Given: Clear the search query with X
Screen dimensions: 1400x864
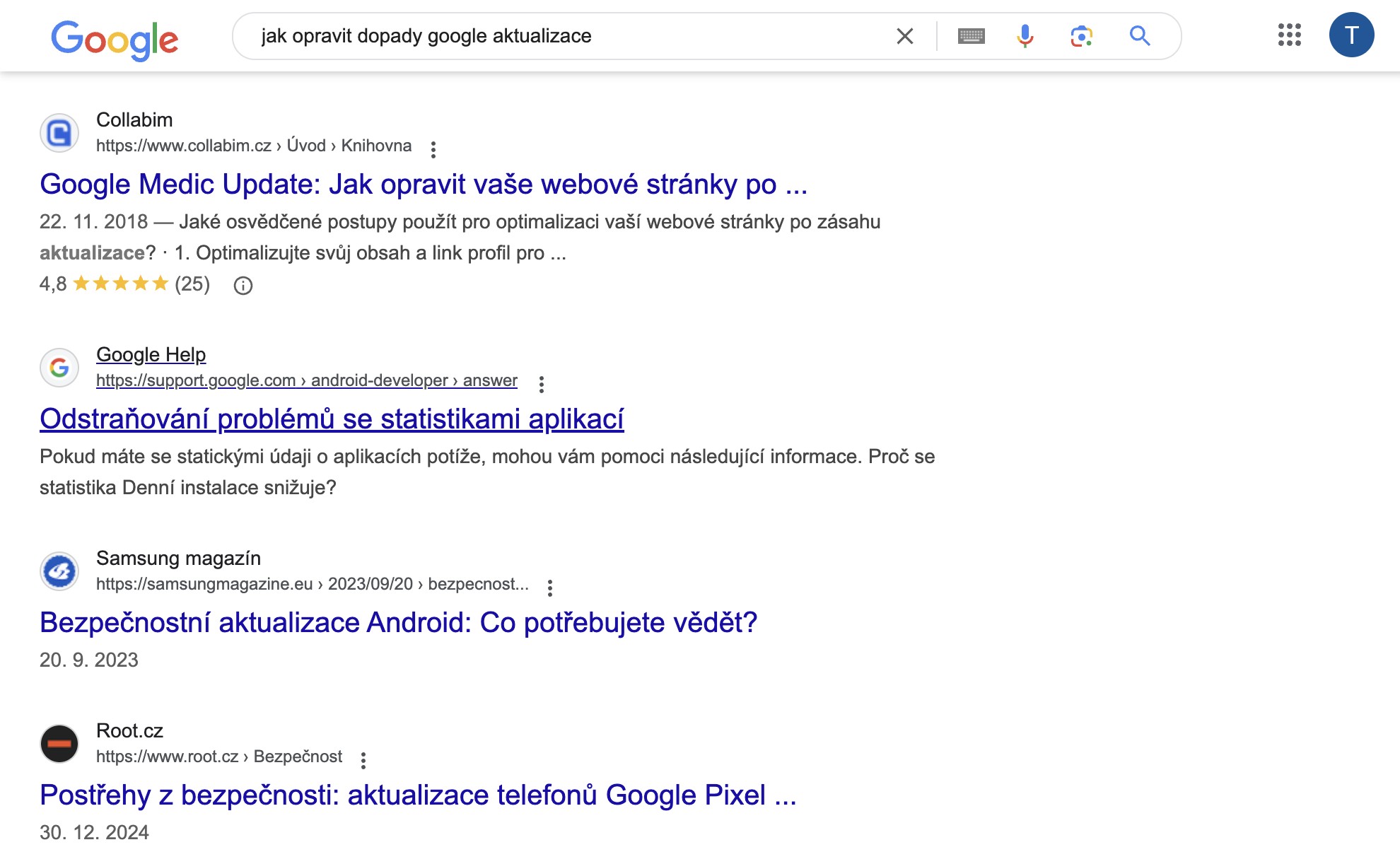Looking at the screenshot, I should [x=904, y=36].
